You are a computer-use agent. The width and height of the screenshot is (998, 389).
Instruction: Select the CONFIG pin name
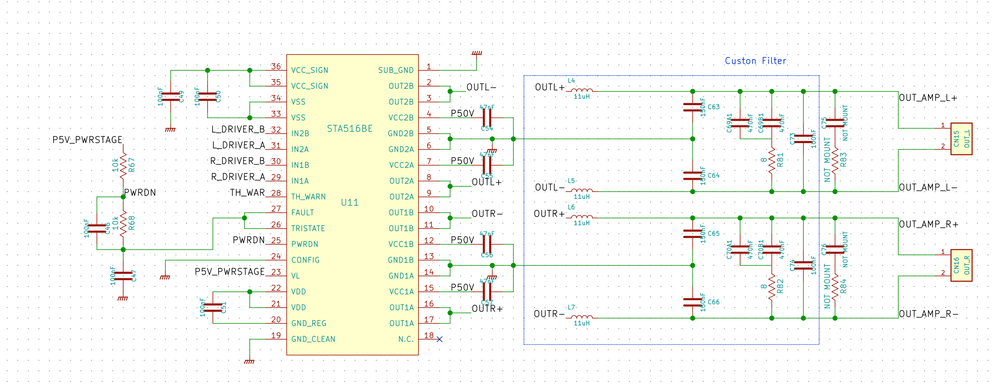click(305, 260)
